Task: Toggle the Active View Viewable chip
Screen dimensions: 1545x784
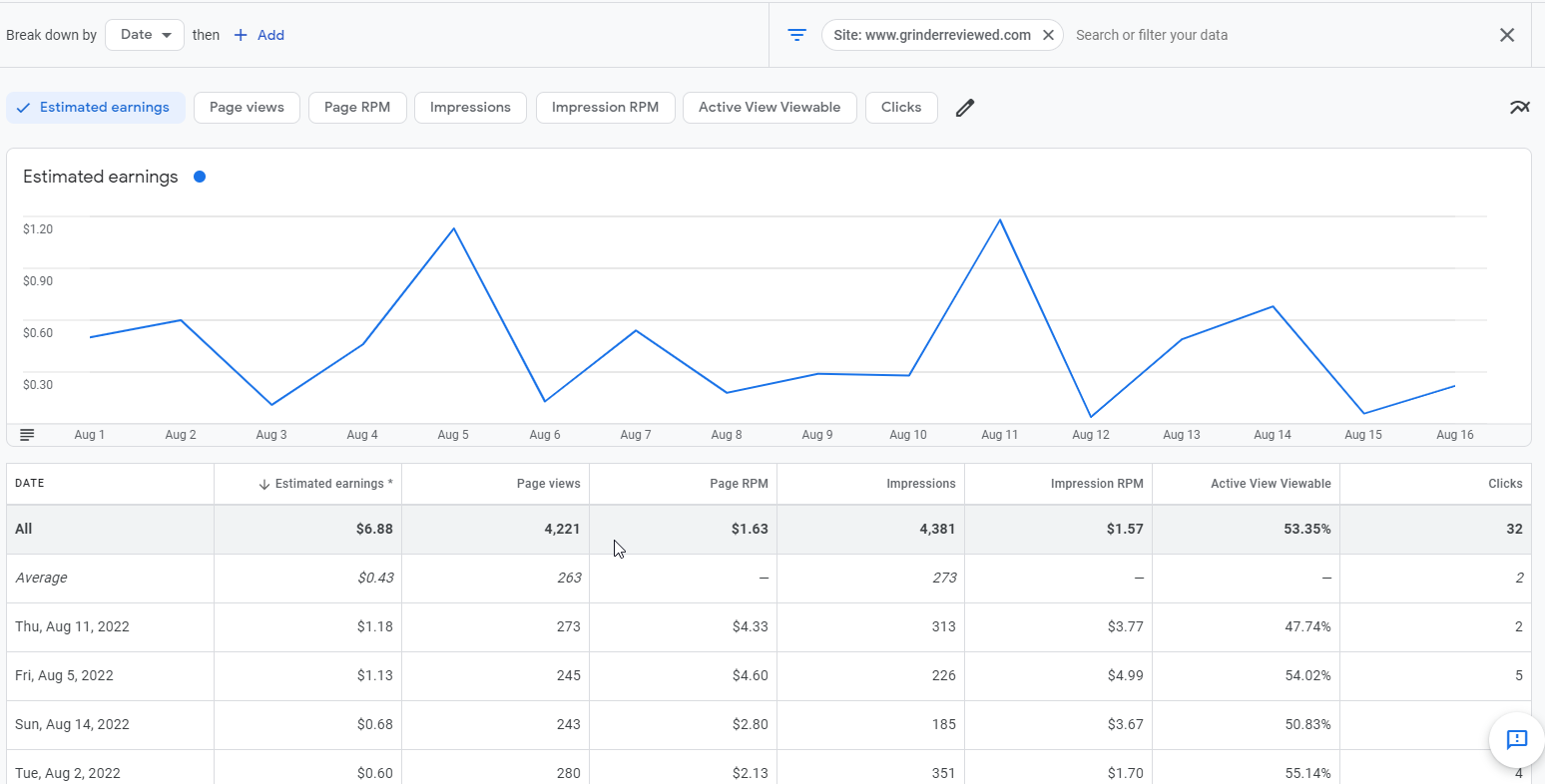Action: pos(770,108)
